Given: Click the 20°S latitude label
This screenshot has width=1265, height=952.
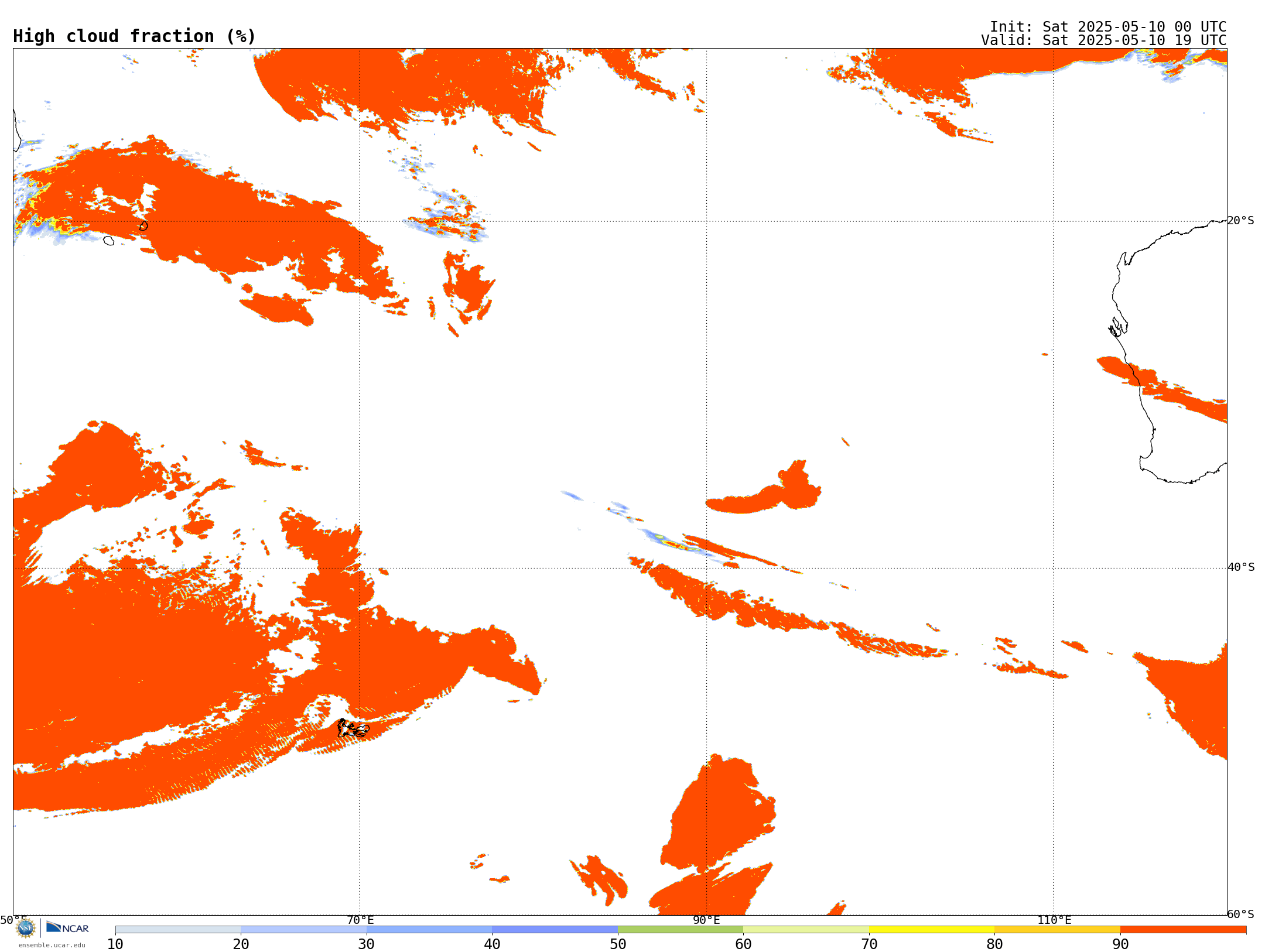Looking at the screenshot, I should click(x=1241, y=221).
